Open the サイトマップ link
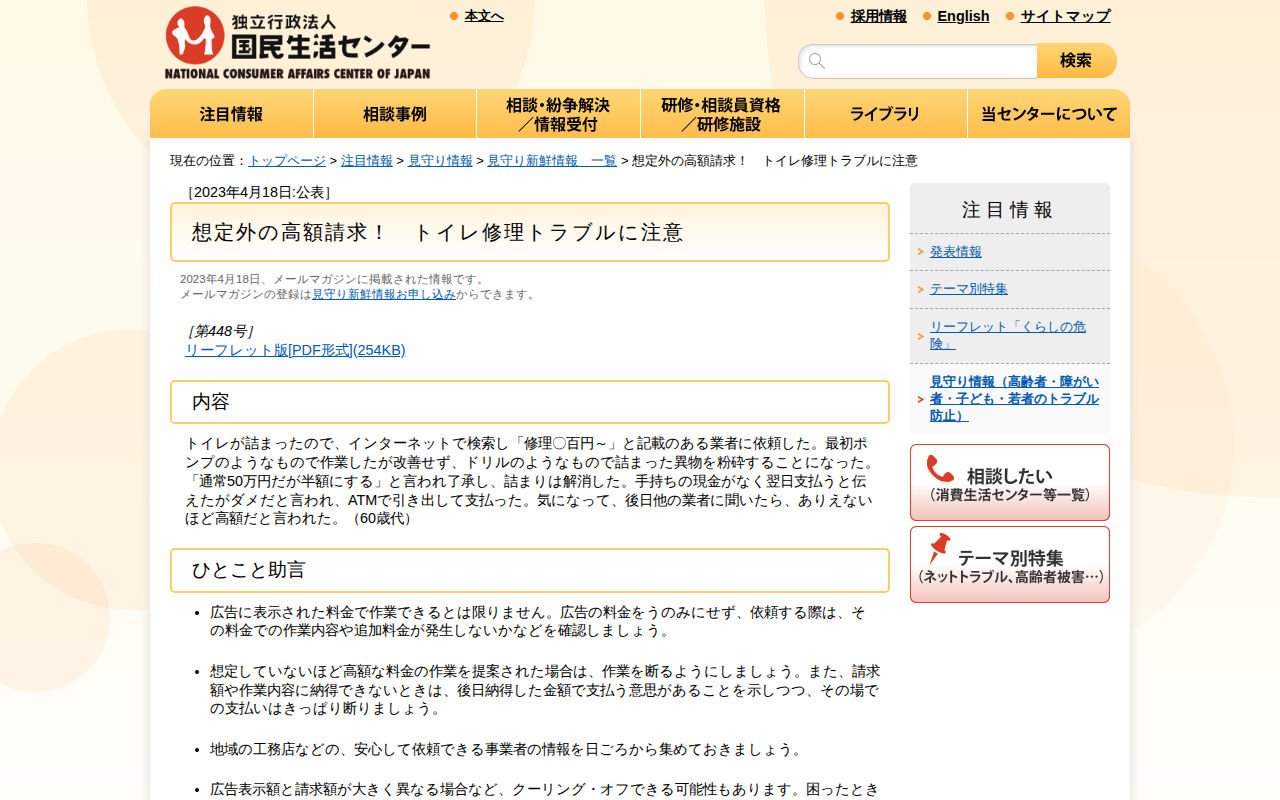The height and width of the screenshot is (800, 1280). (1065, 16)
